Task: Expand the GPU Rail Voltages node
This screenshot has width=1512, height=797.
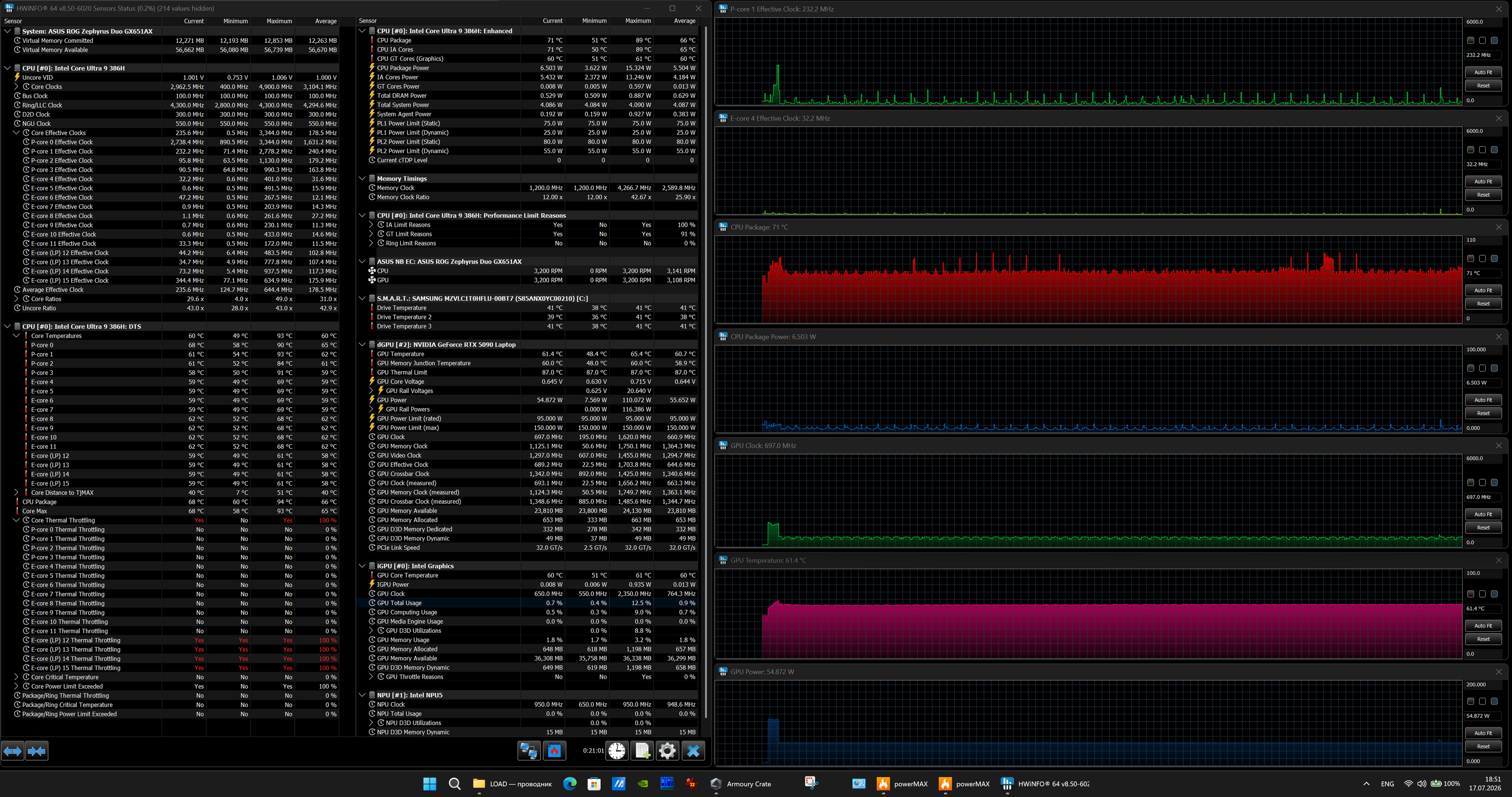Action: click(x=371, y=391)
